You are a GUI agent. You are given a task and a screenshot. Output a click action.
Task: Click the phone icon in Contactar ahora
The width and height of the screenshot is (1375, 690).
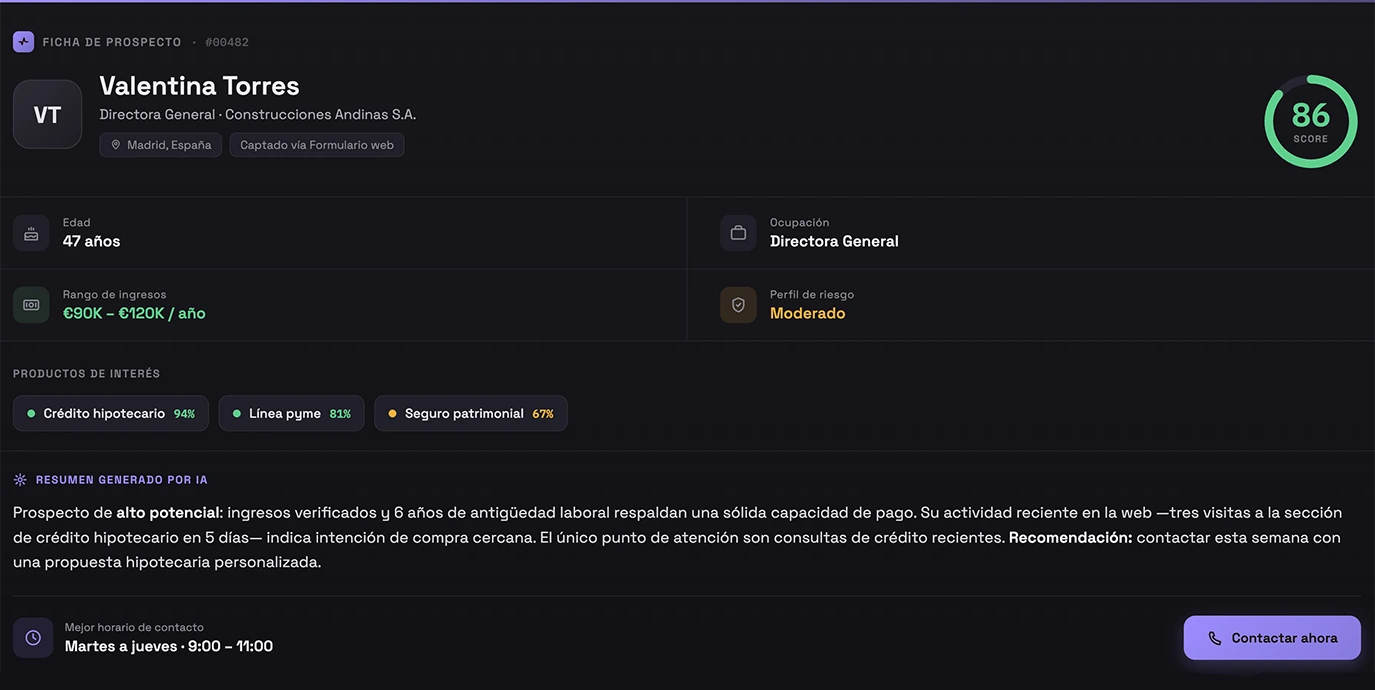pos(1215,638)
